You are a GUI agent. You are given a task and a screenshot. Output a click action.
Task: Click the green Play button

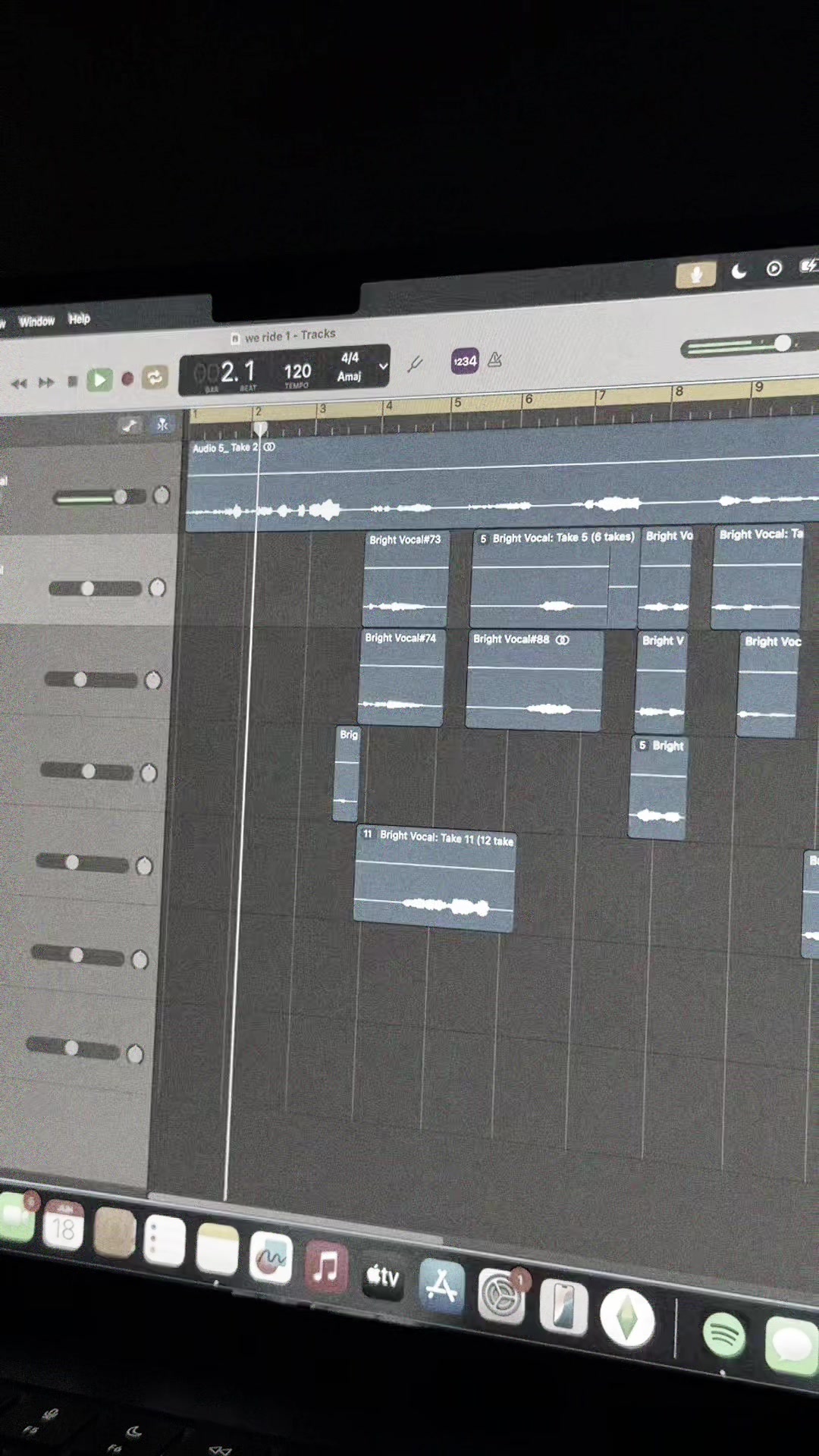pyautogui.click(x=99, y=379)
